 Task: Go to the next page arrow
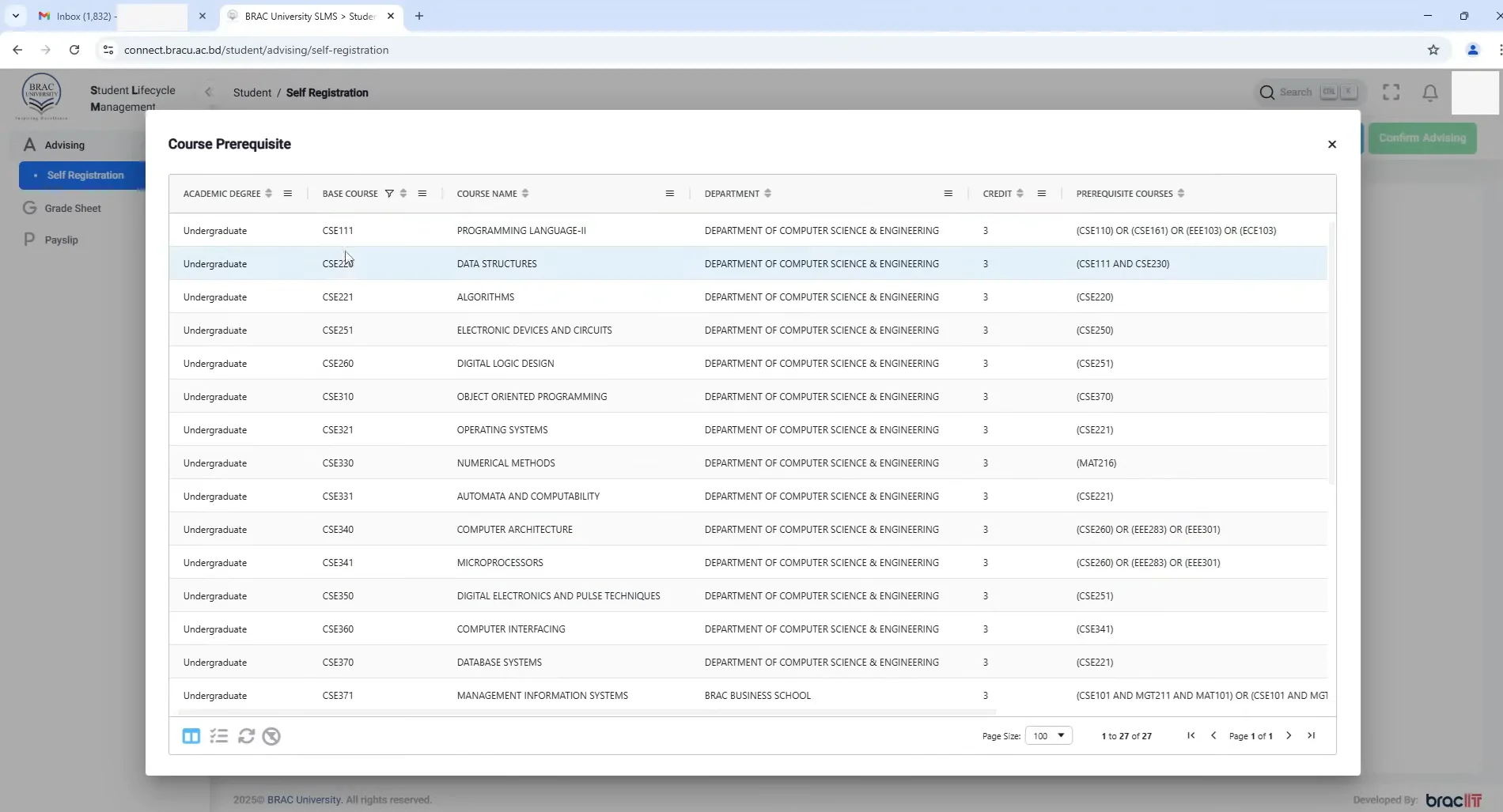tap(1289, 735)
